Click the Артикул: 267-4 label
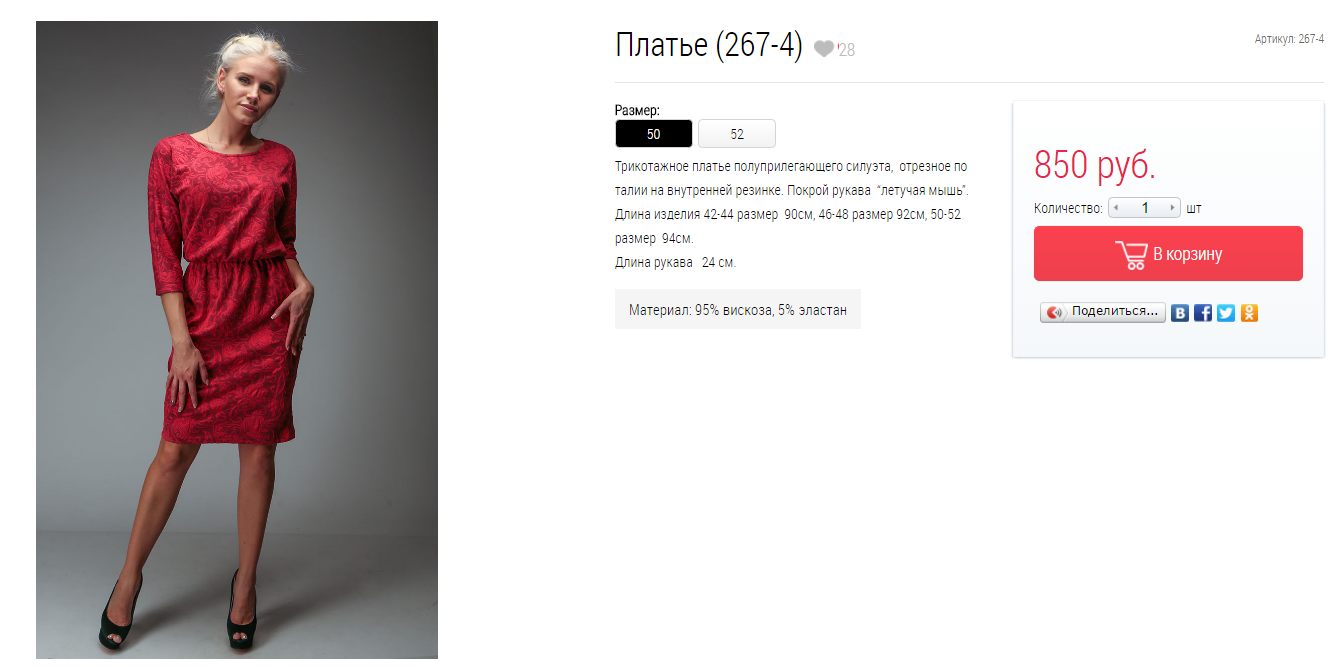1332x667 pixels. [x=1289, y=39]
